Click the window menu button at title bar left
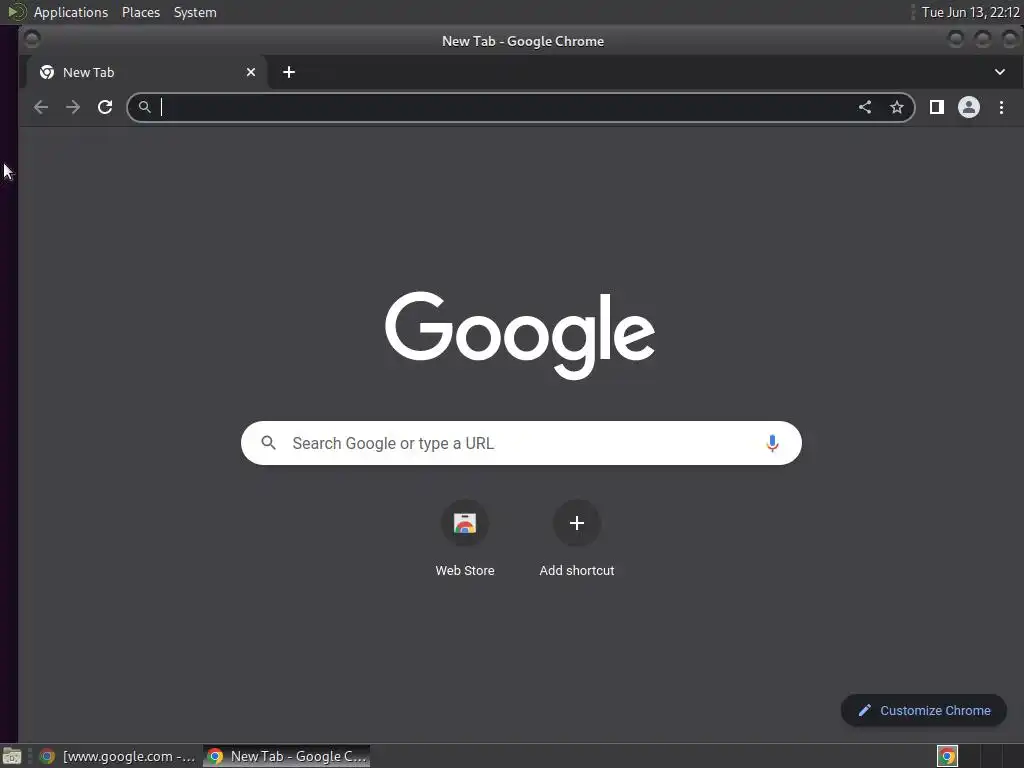 (x=31, y=39)
